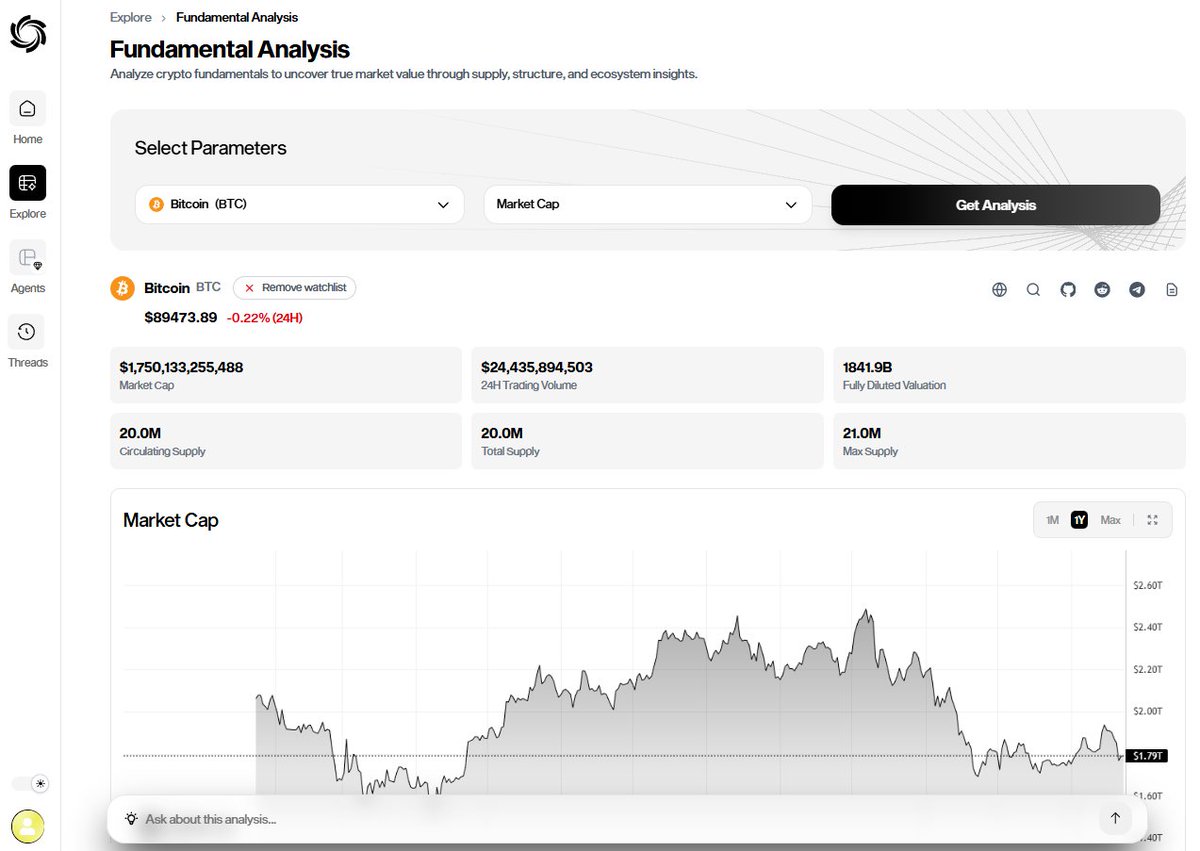Click the send arrow button
1200x851 pixels.
click(x=1115, y=819)
